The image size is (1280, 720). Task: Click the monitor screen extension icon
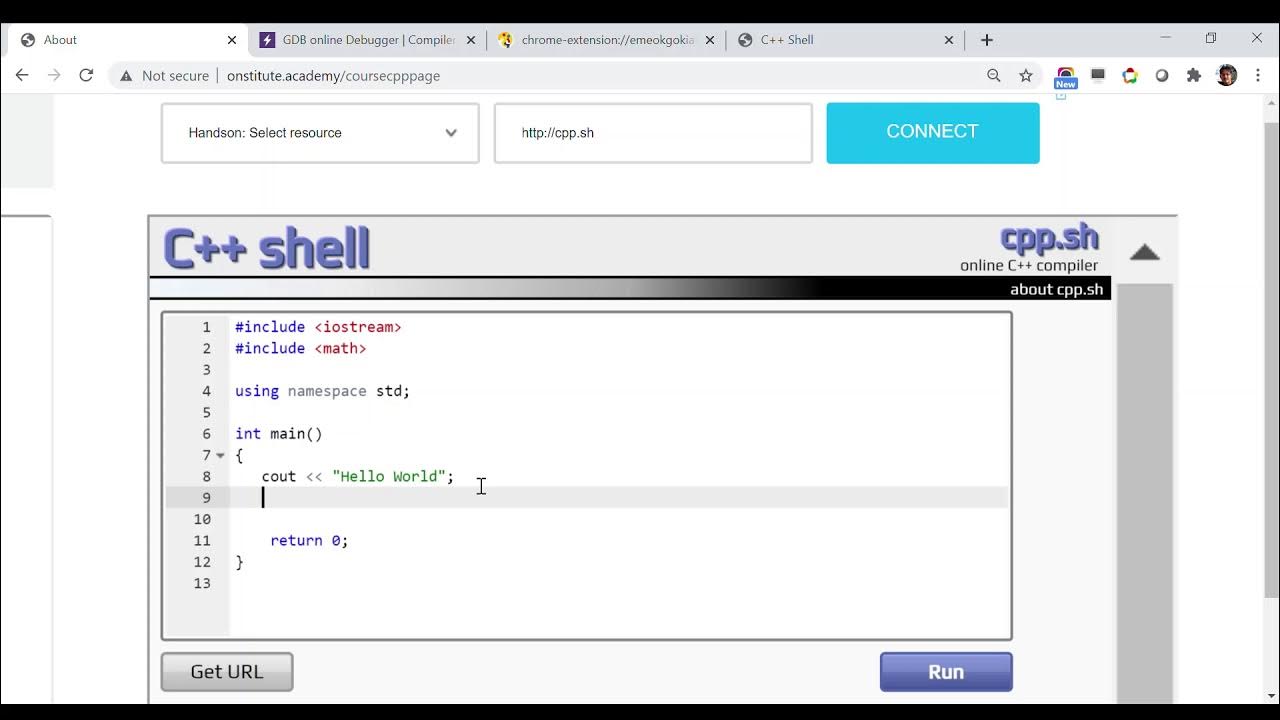[1098, 75]
